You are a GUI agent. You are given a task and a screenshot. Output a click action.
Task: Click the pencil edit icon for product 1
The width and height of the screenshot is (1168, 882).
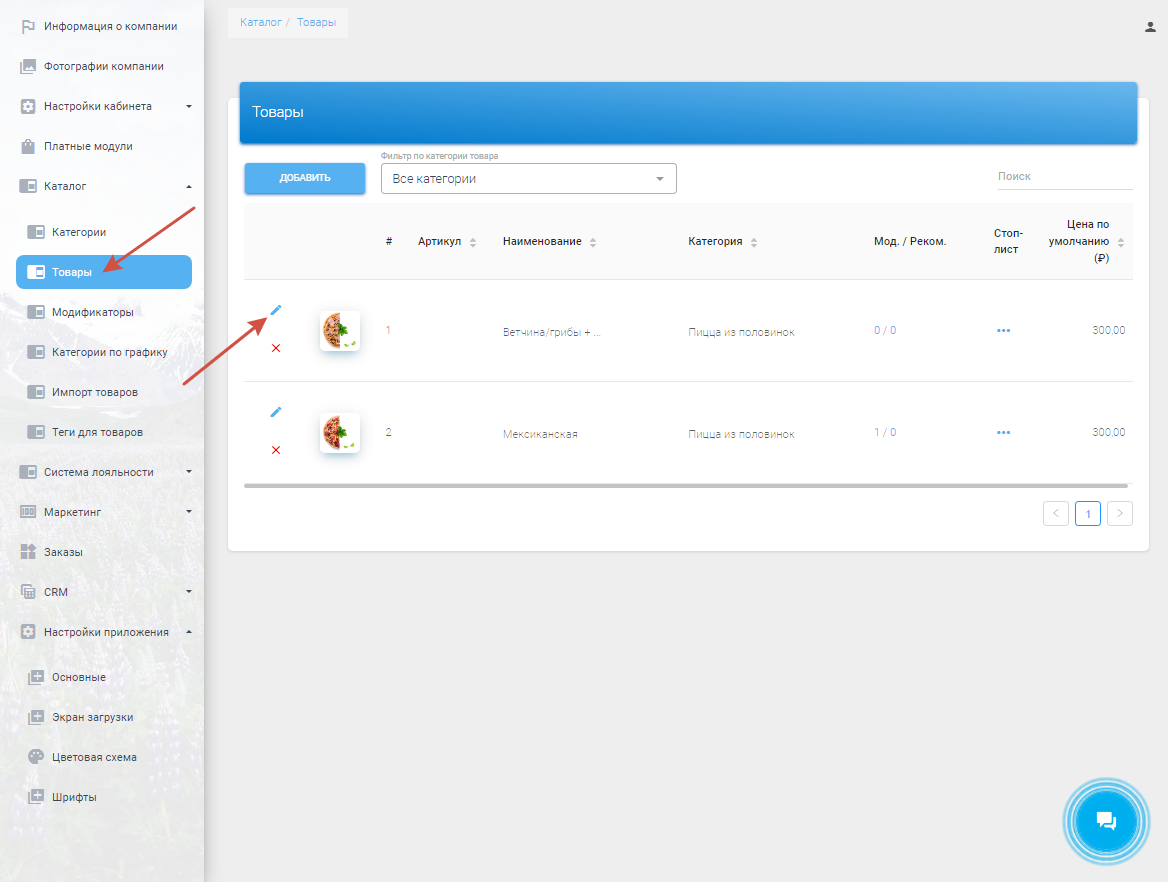click(x=276, y=310)
